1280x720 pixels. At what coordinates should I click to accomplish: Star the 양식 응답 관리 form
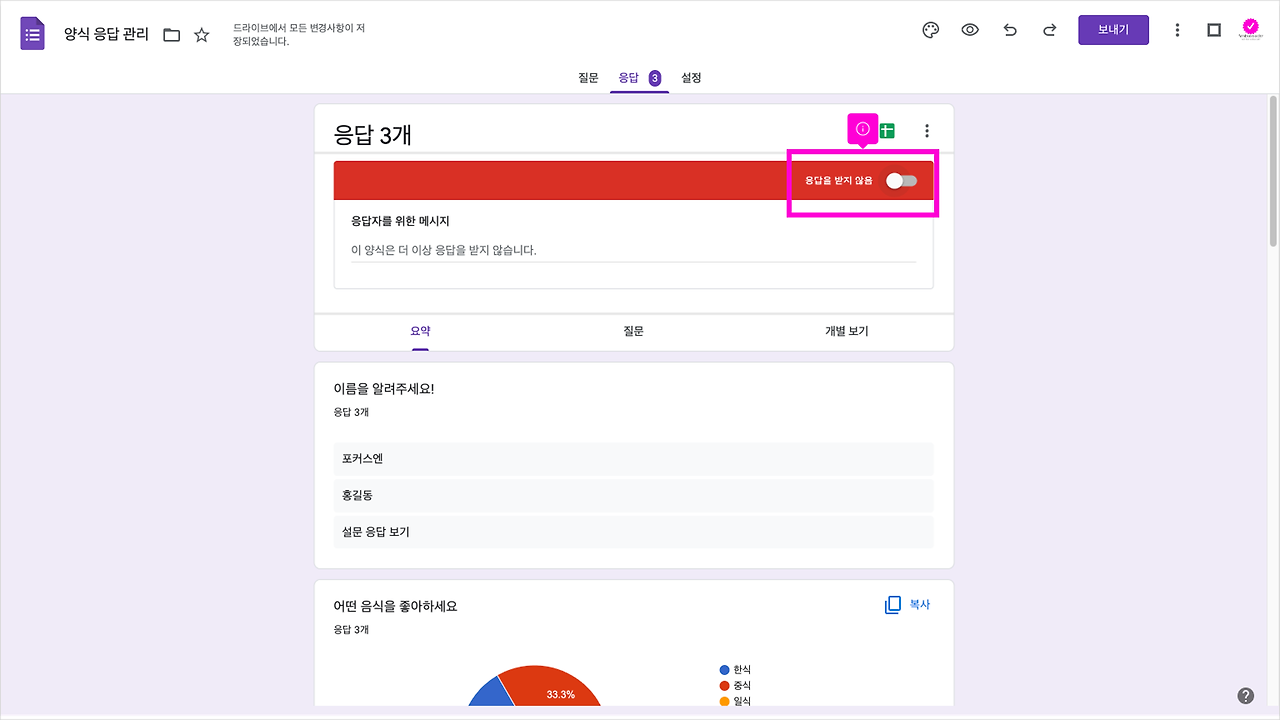pyautogui.click(x=202, y=33)
